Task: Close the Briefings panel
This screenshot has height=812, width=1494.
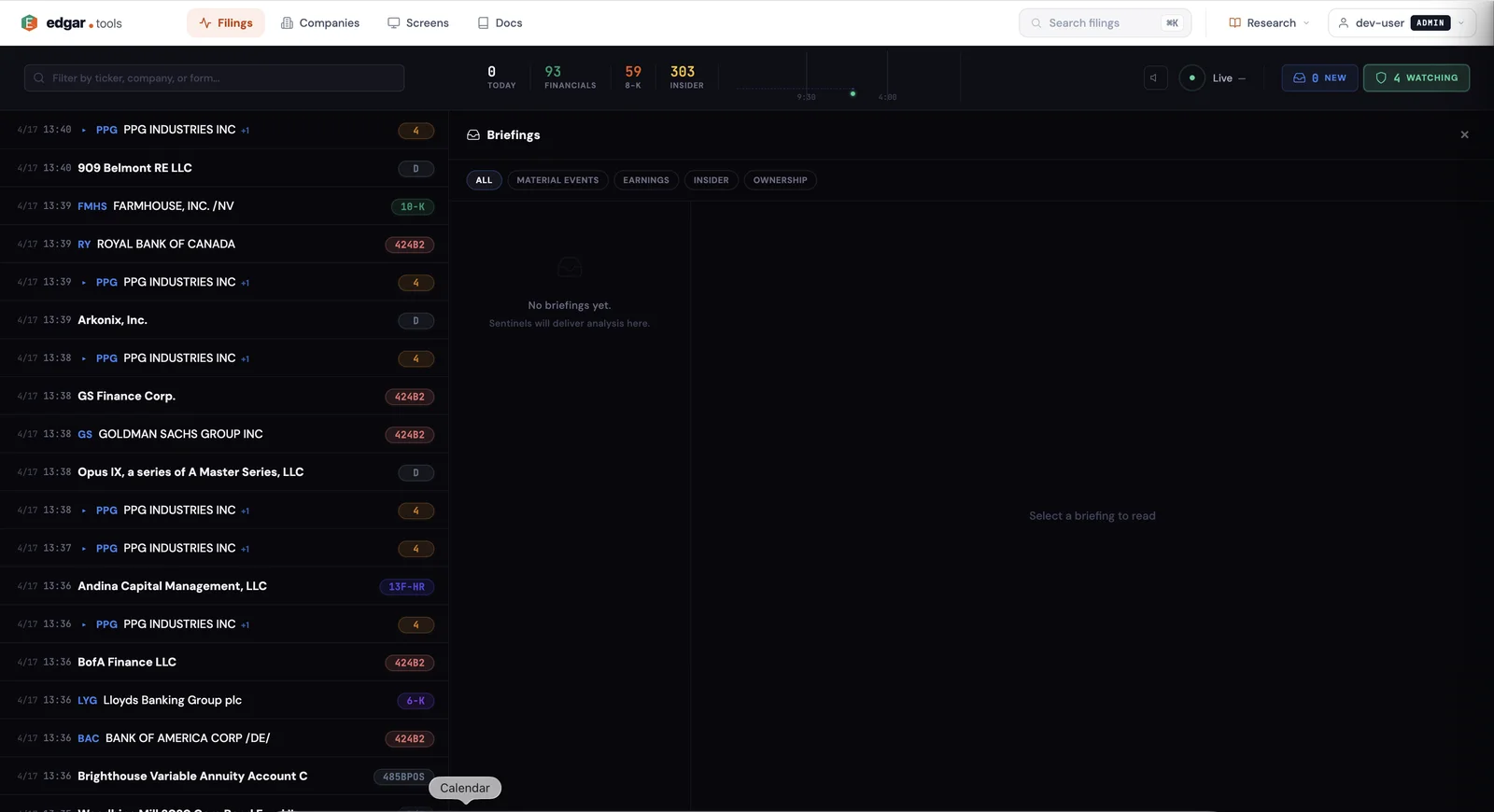Action: click(x=1464, y=134)
